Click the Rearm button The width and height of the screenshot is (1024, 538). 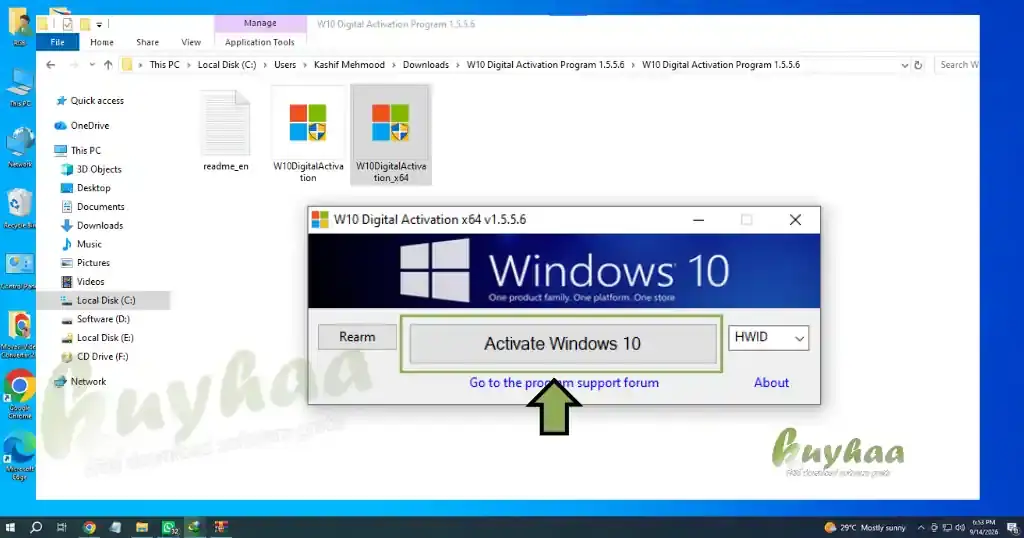coord(357,337)
